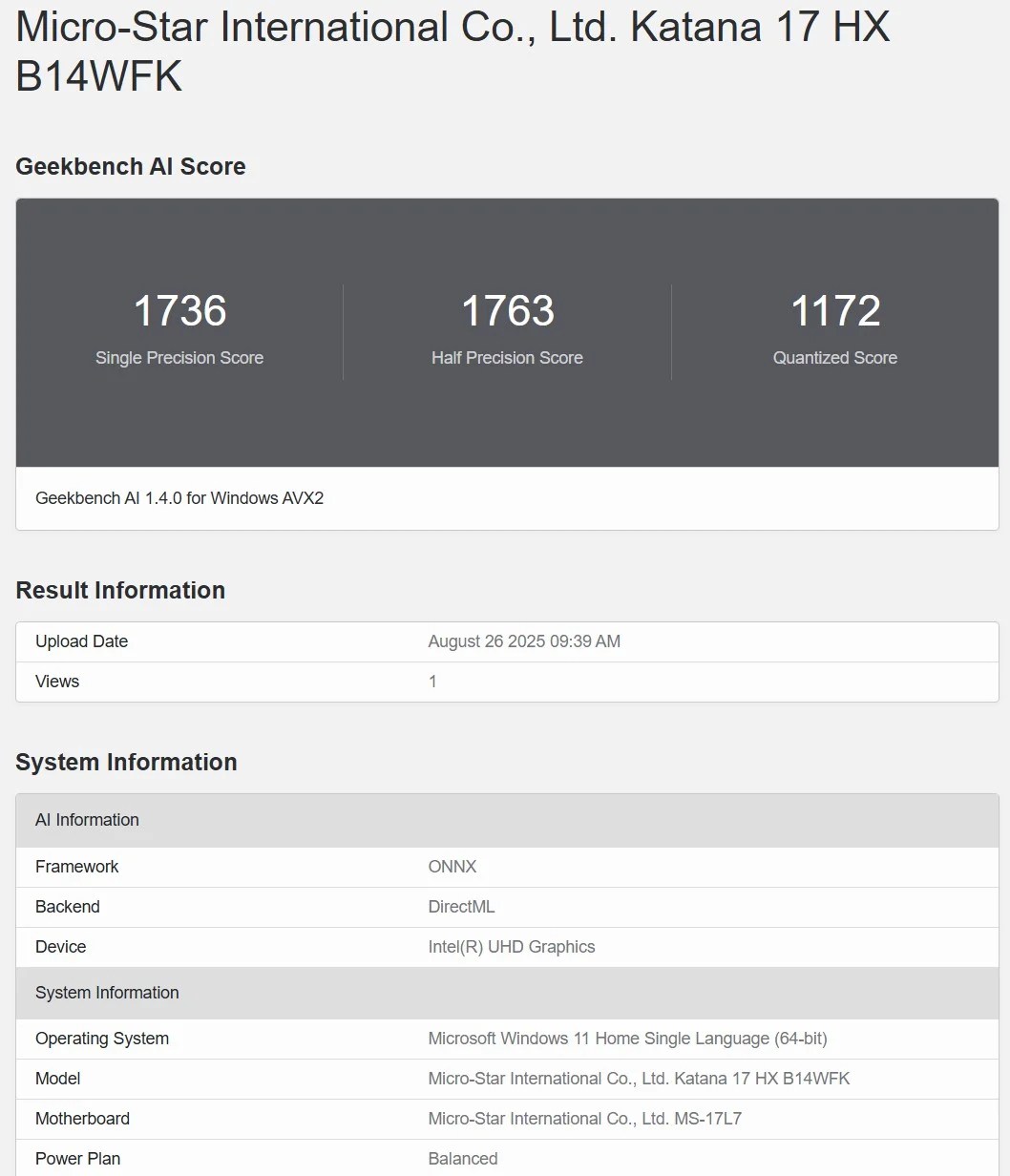Screen dimensions: 1010x1176
Task: Click the System Information section heading
Action: coord(126,762)
